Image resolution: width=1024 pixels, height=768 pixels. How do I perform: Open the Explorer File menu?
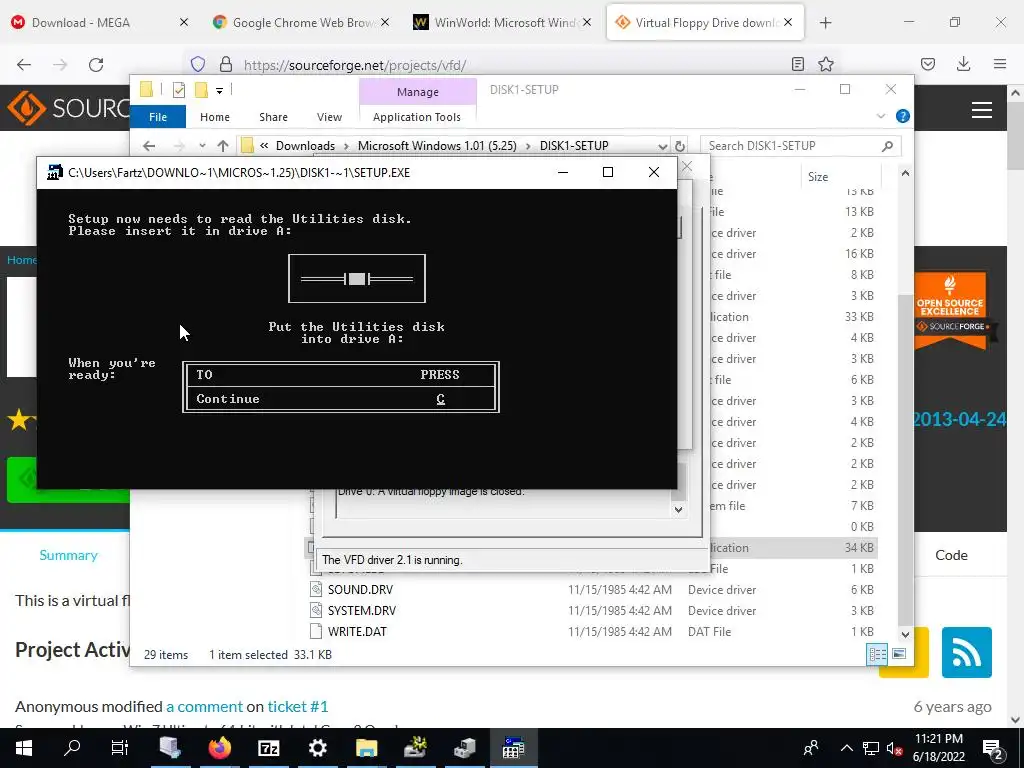(x=158, y=117)
